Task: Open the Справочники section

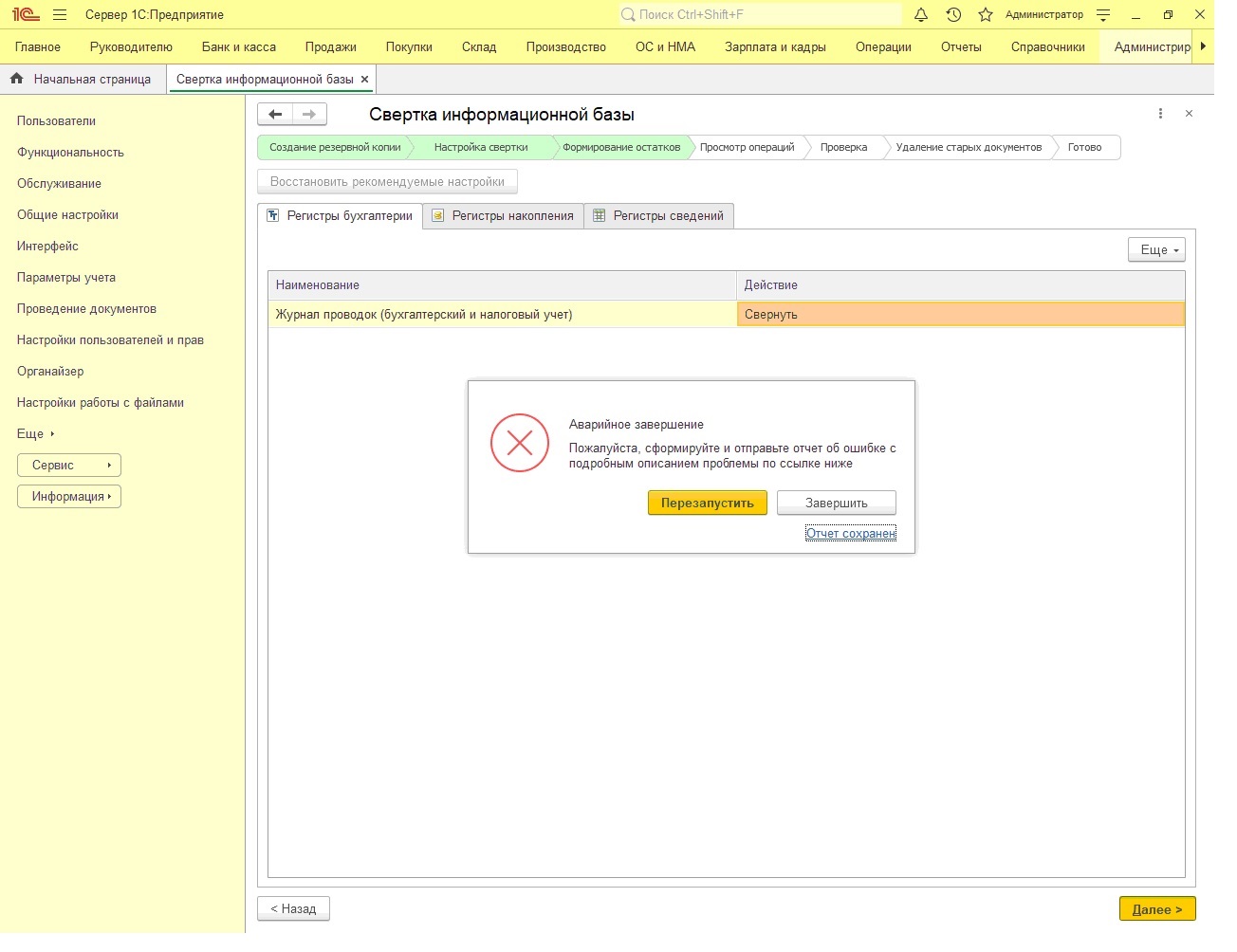Action: click(x=1048, y=46)
